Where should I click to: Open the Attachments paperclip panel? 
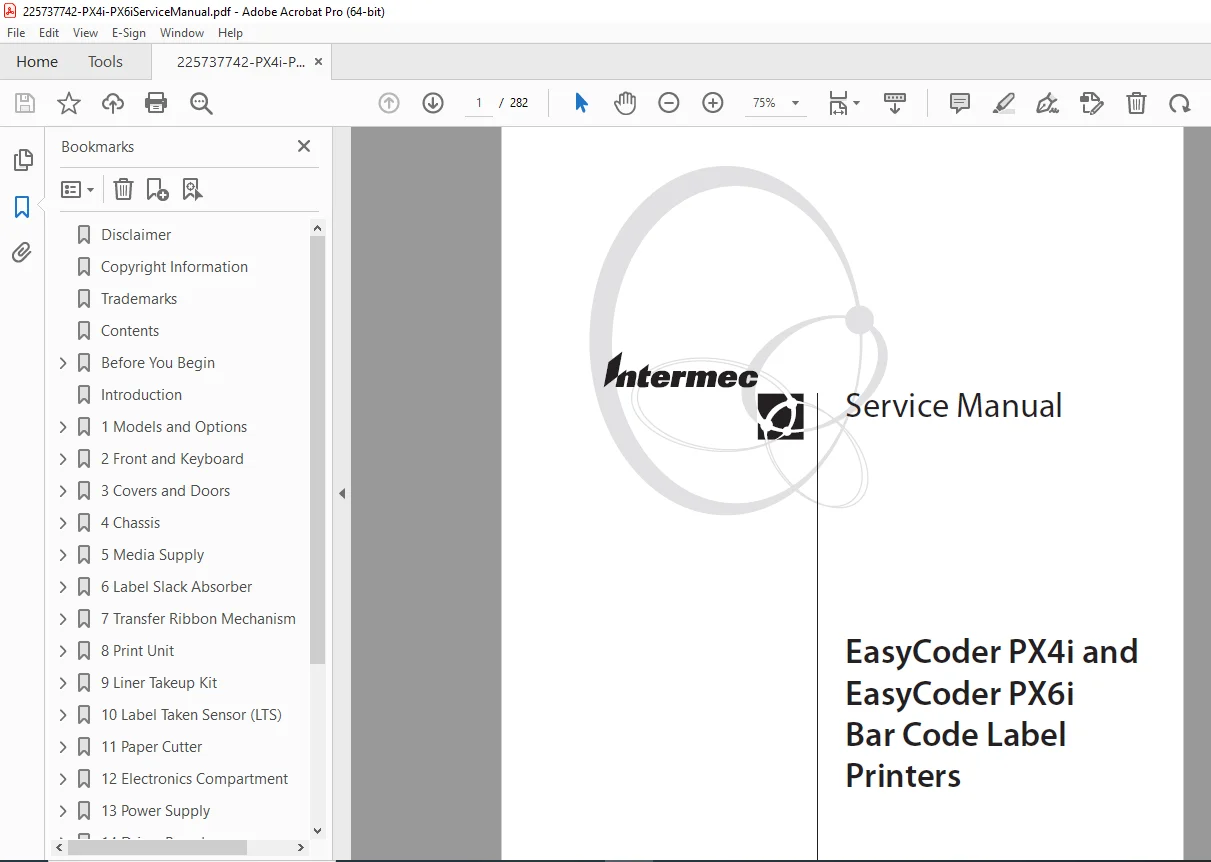[22, 253]
